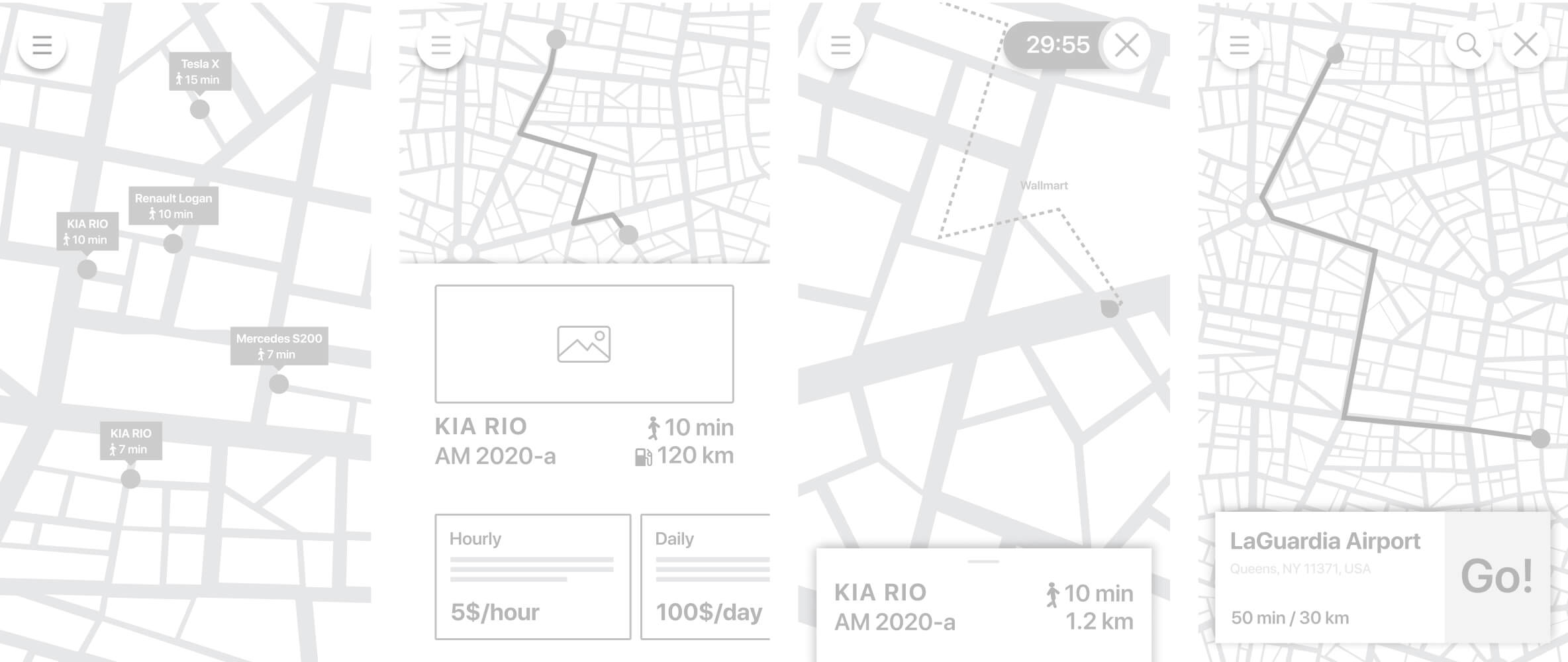Tap the parked car pin on the dotted route
The image size is (1568, 662).
point(1110,308)
